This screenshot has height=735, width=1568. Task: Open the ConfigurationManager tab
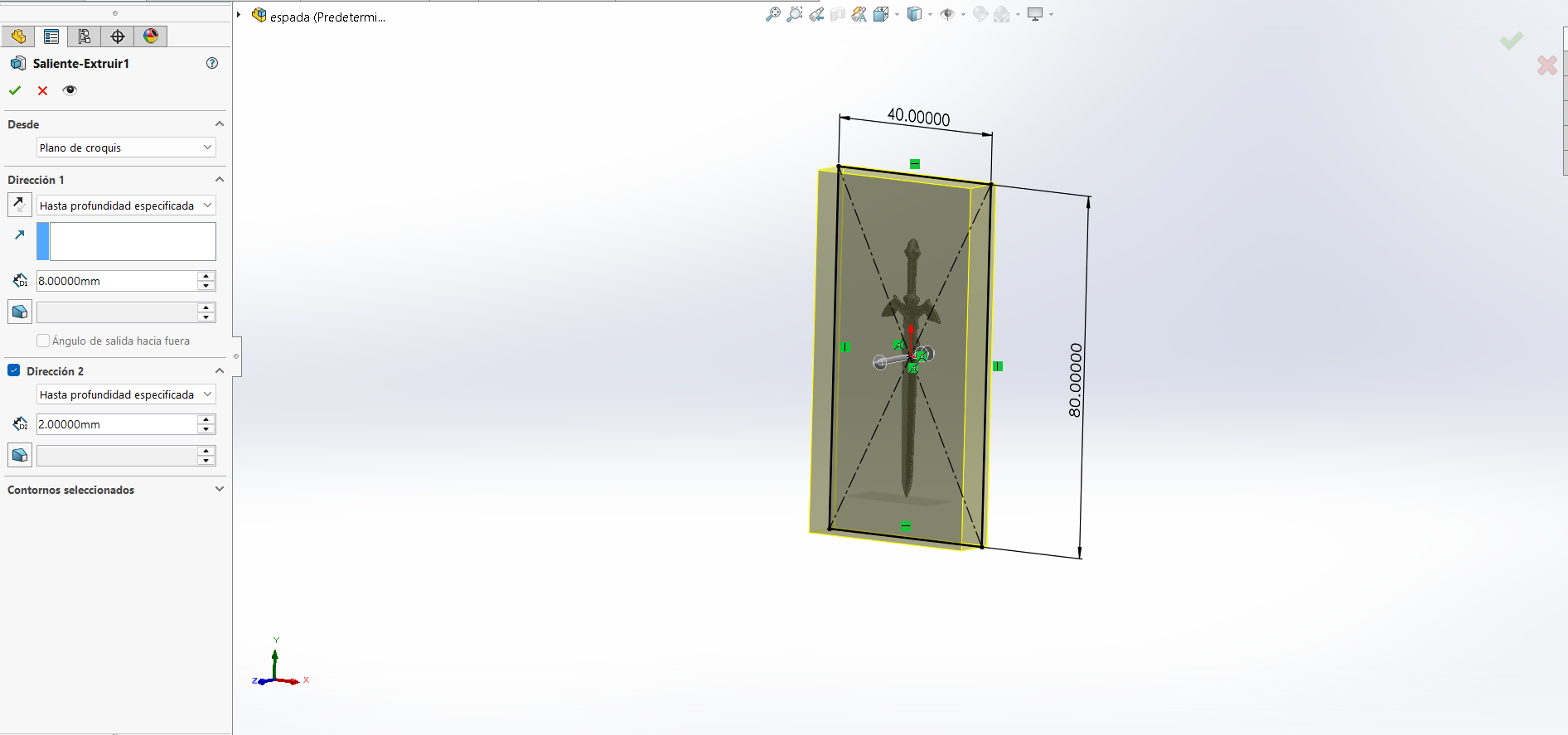click(x=85, y=36)
